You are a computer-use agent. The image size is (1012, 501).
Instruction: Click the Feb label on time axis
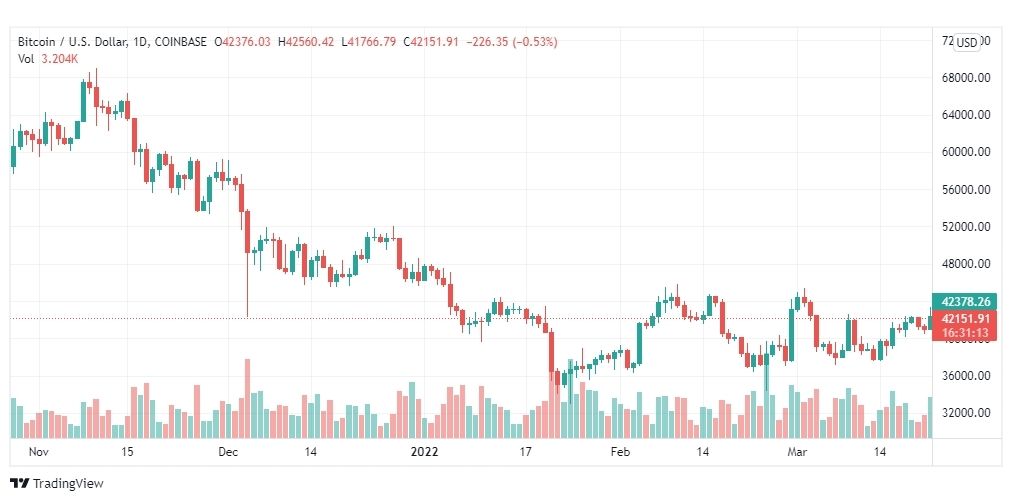click(x=621, y=452)
